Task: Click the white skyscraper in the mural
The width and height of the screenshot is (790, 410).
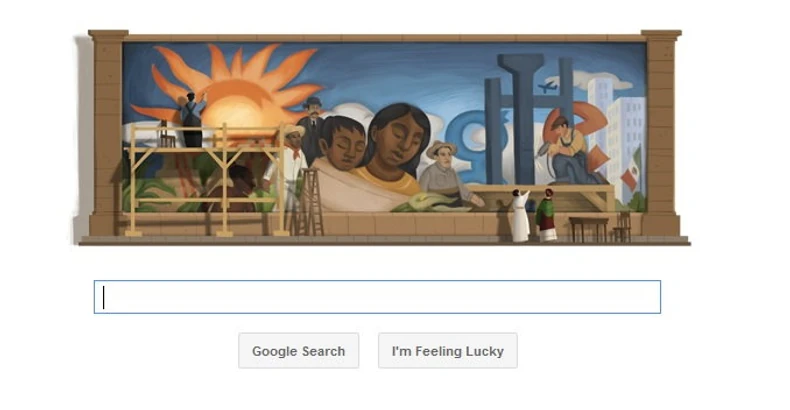Action: (x=626, y=144)
